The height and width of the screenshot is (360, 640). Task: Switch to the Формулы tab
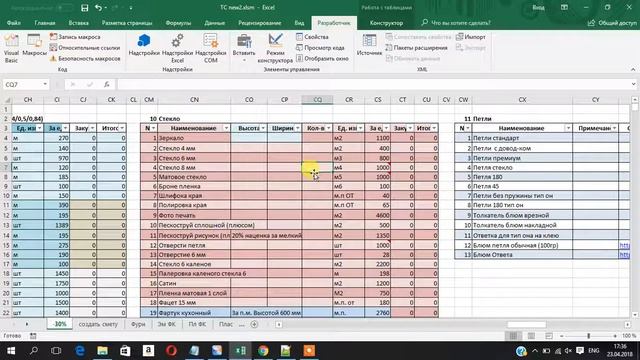[178, 23]
